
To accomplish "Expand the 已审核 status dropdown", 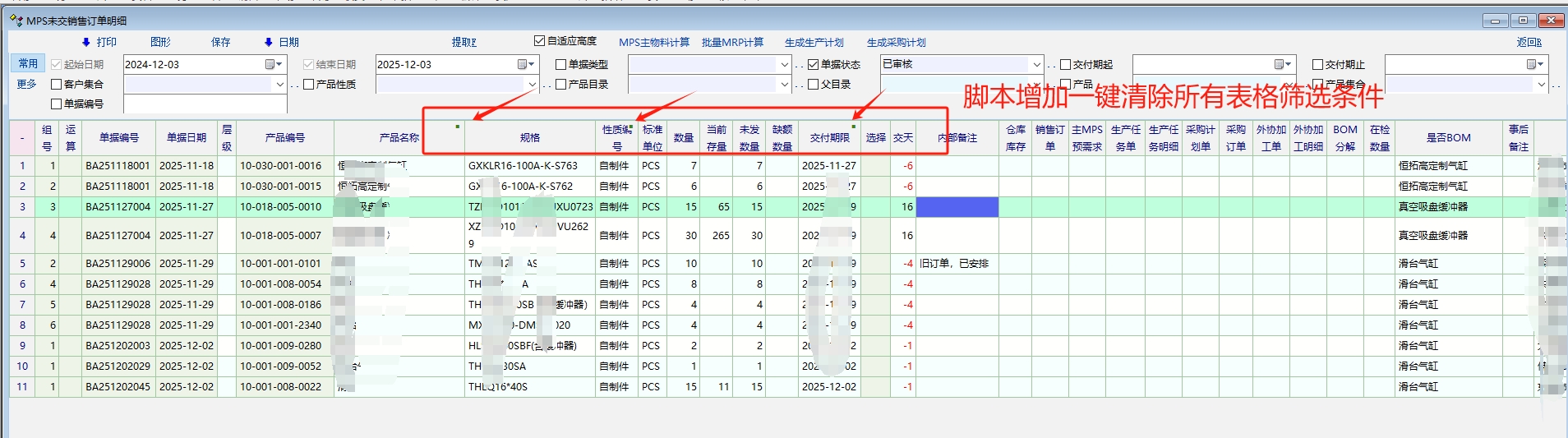I will (1036, 64).
